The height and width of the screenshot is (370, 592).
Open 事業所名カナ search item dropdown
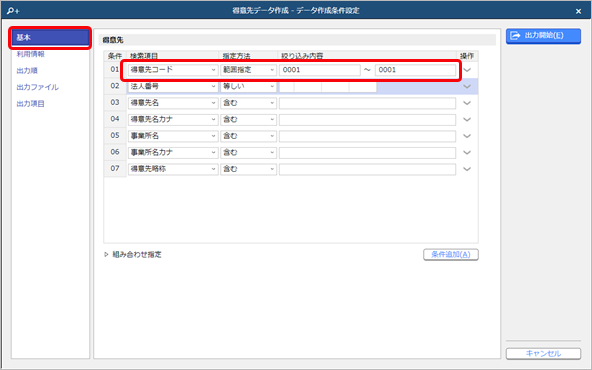pos(173,153)
